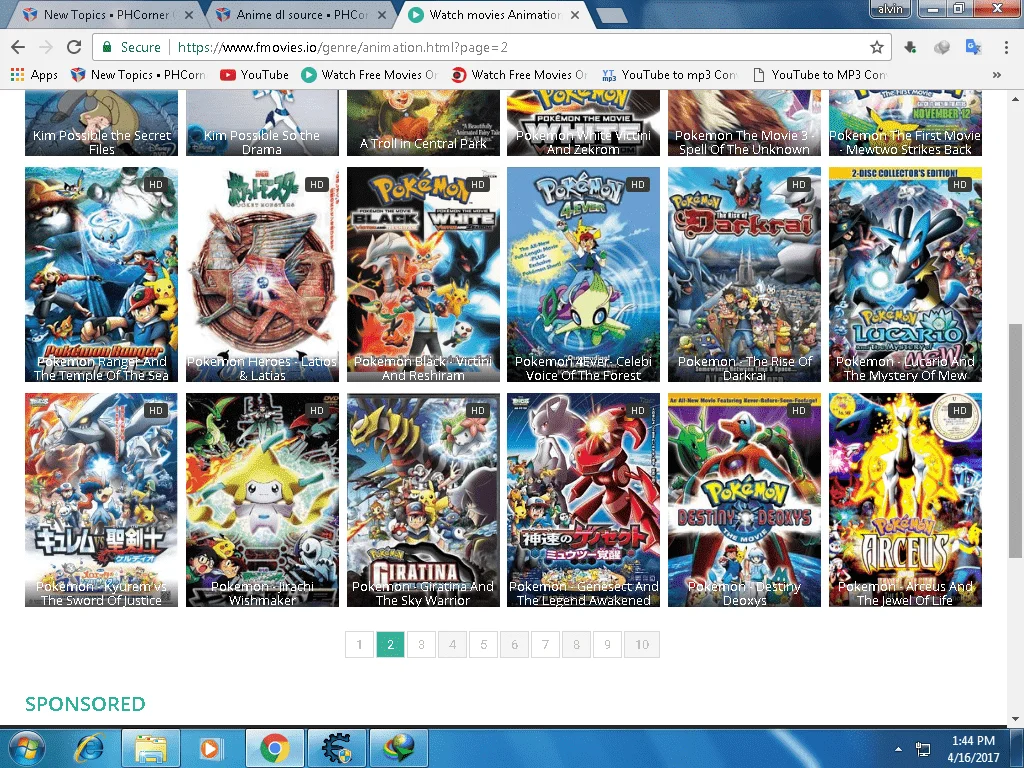Open the Windows Start button
1024x768 pixels.
point(25,748)
